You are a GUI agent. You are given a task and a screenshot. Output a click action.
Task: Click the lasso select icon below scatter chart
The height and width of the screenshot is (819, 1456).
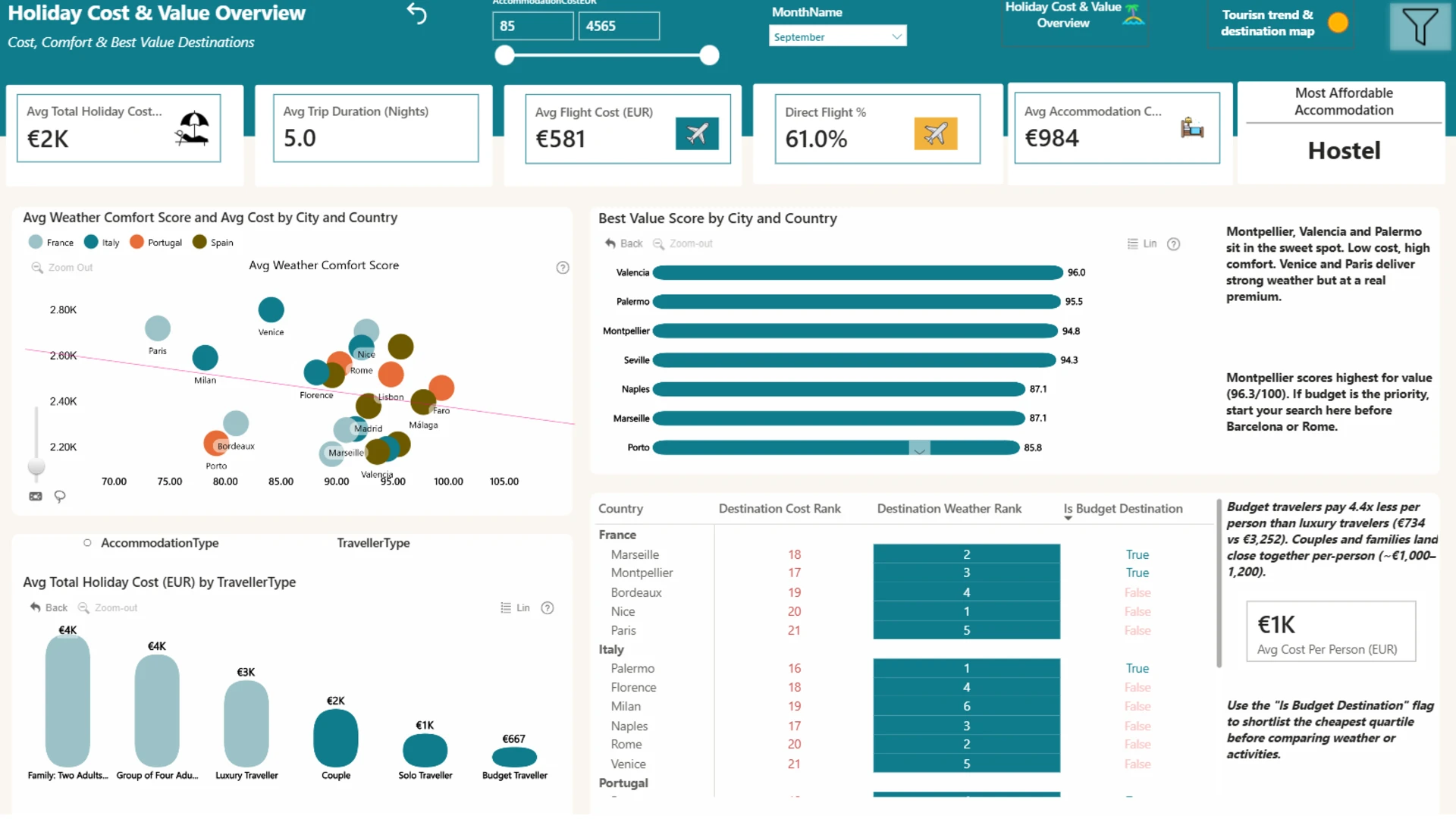(x=60, y=497)
